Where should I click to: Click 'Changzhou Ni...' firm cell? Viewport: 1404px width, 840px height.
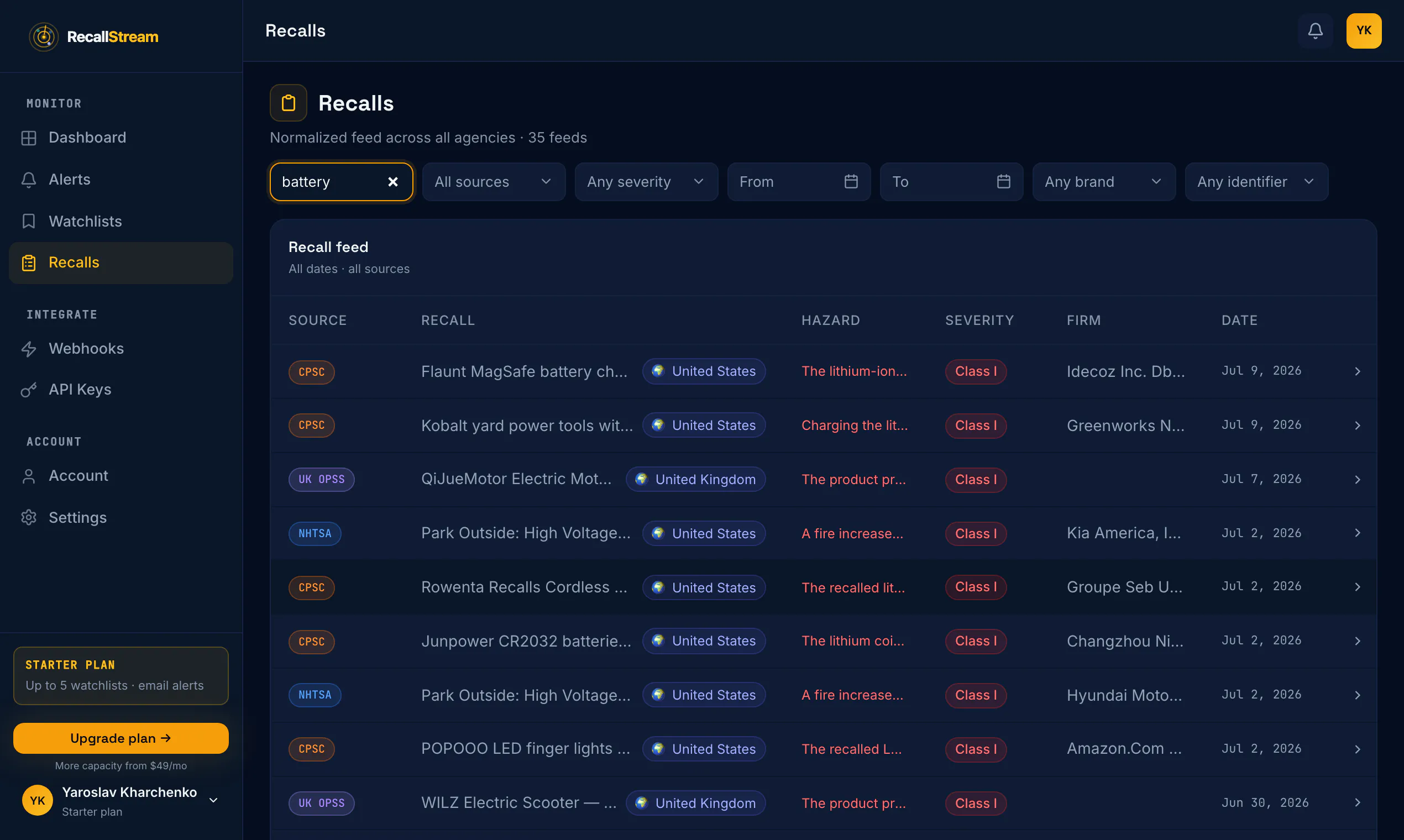[1125, 641]
